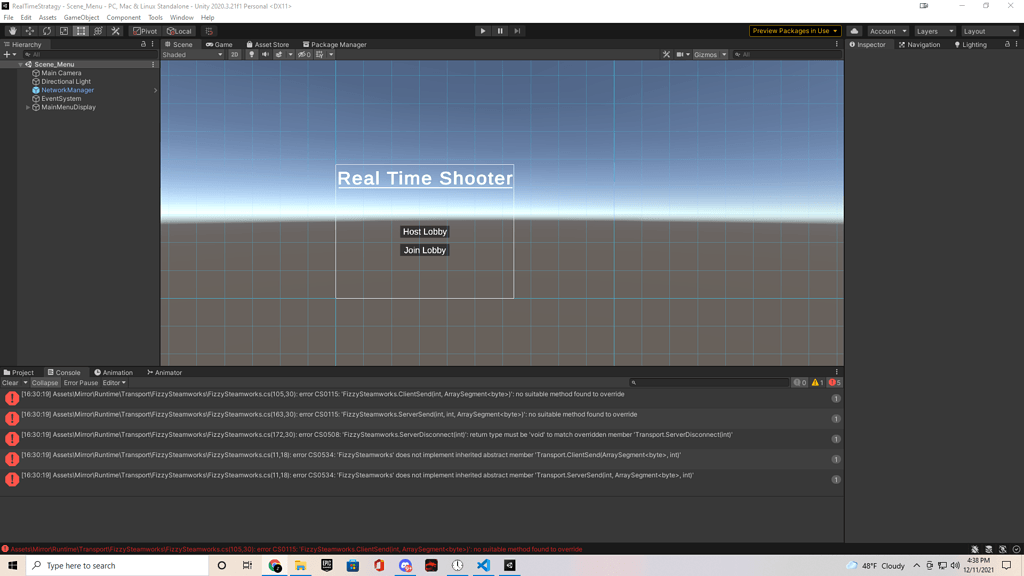Click the Preview Packages in Use button

[x=793, y=31]
